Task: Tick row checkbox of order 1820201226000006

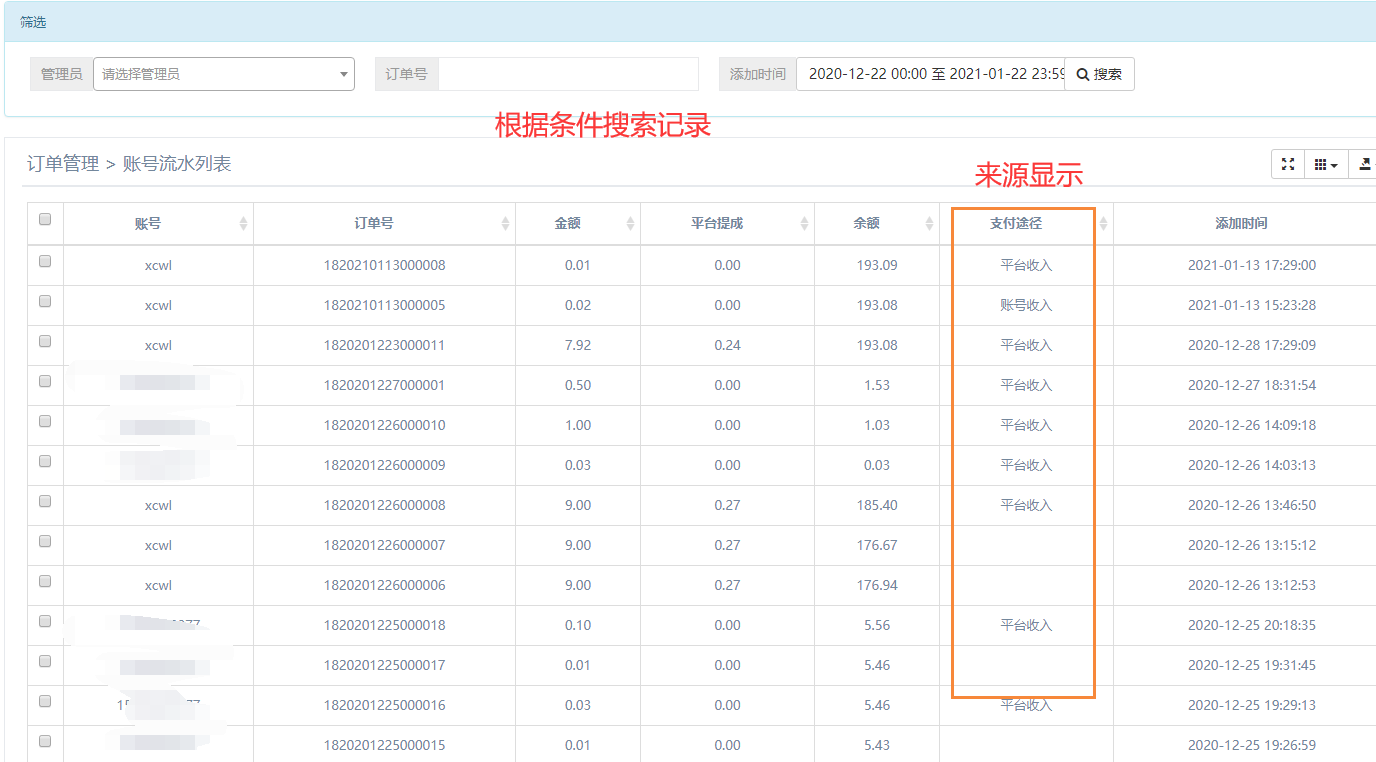Action: (x=45, y=581)
